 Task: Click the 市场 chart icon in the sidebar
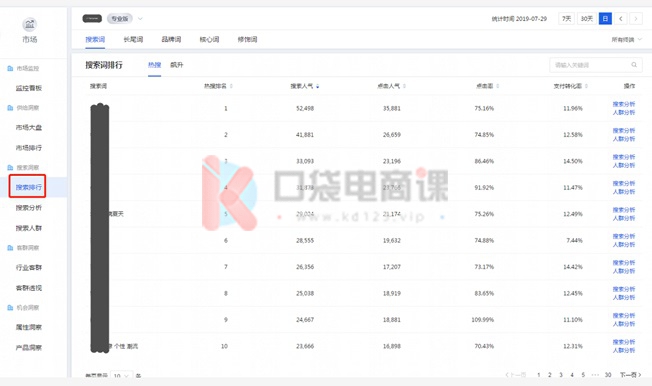tap(30, 25)
